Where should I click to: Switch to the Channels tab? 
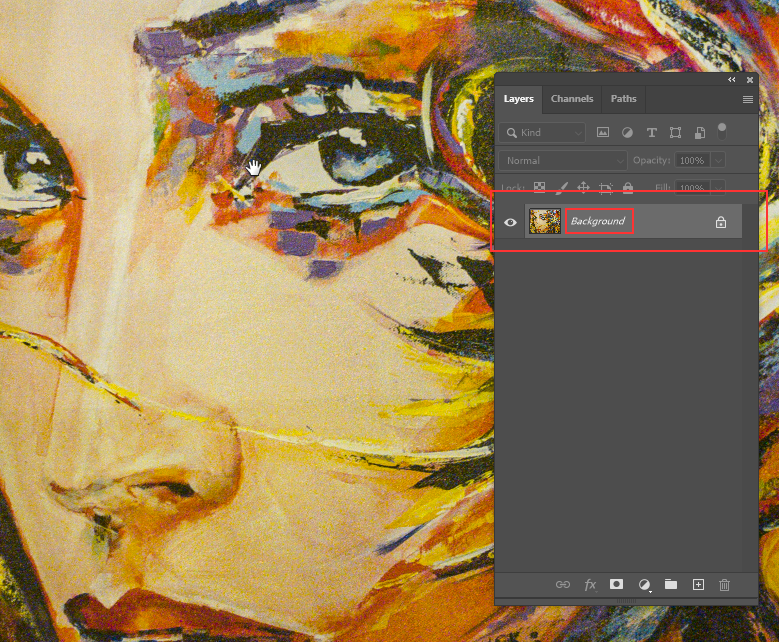[x=572, y=99]
